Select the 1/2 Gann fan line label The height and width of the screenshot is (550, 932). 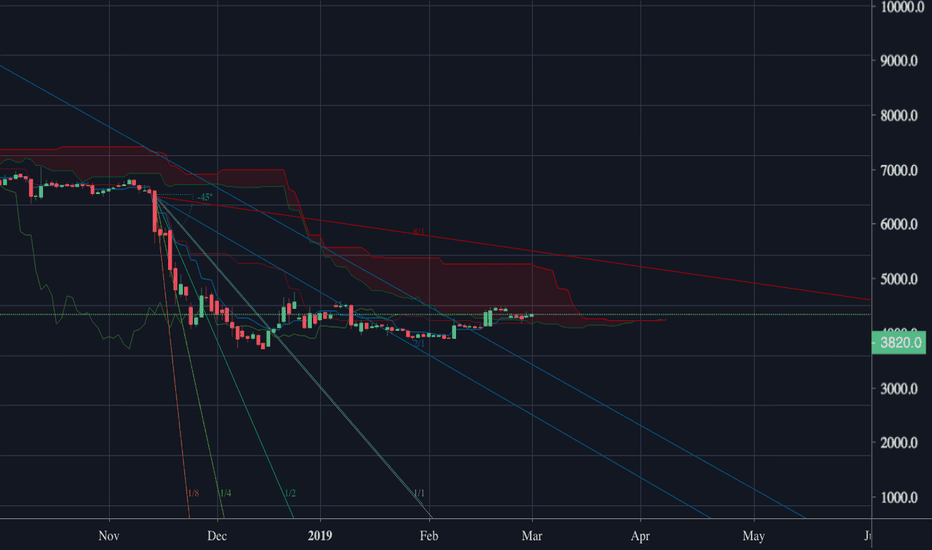coord(289,493)
